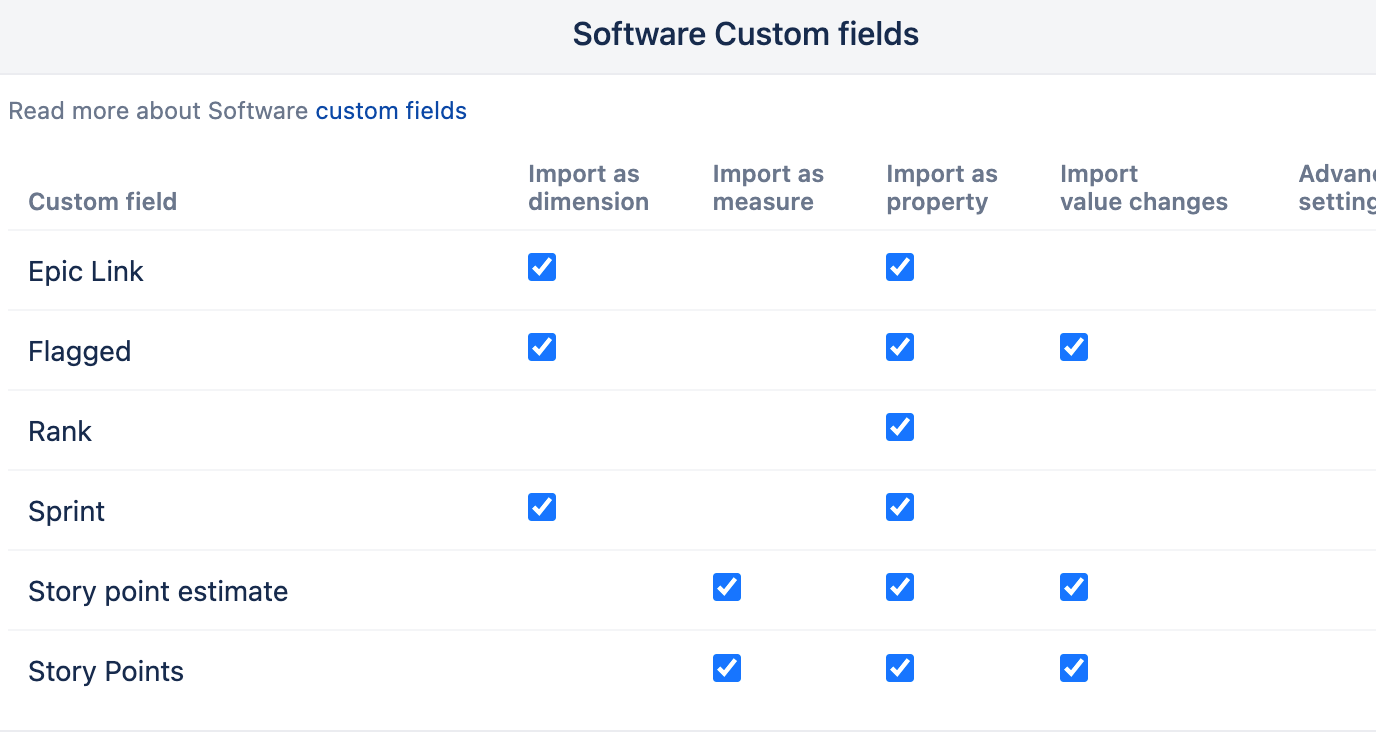Open the custom fields documentation link
1376x733 pixels.
pyautogui.click(x=391, y=111)
